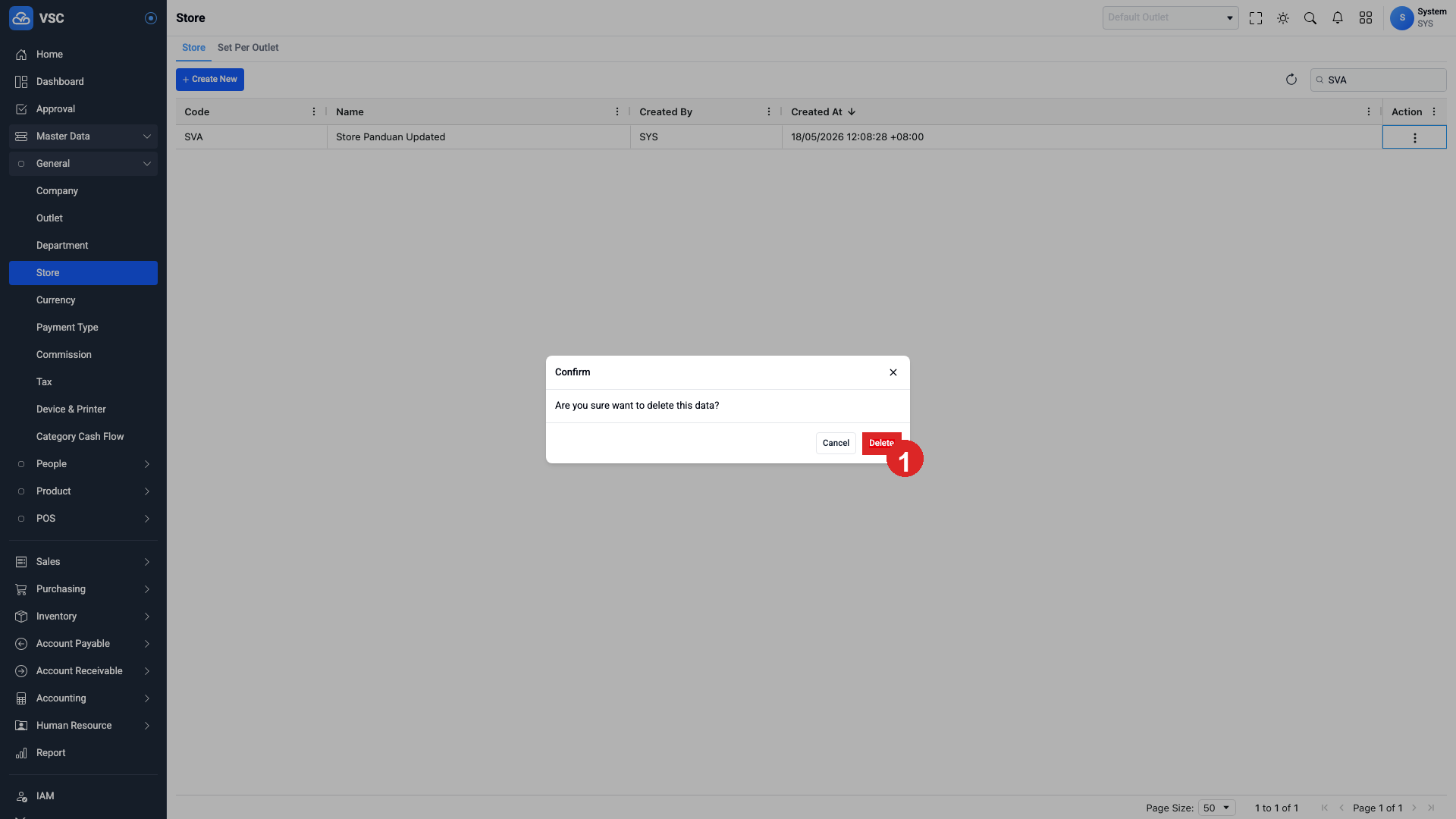
Task: Go to the next page
Action: [x=1414, y=808]
